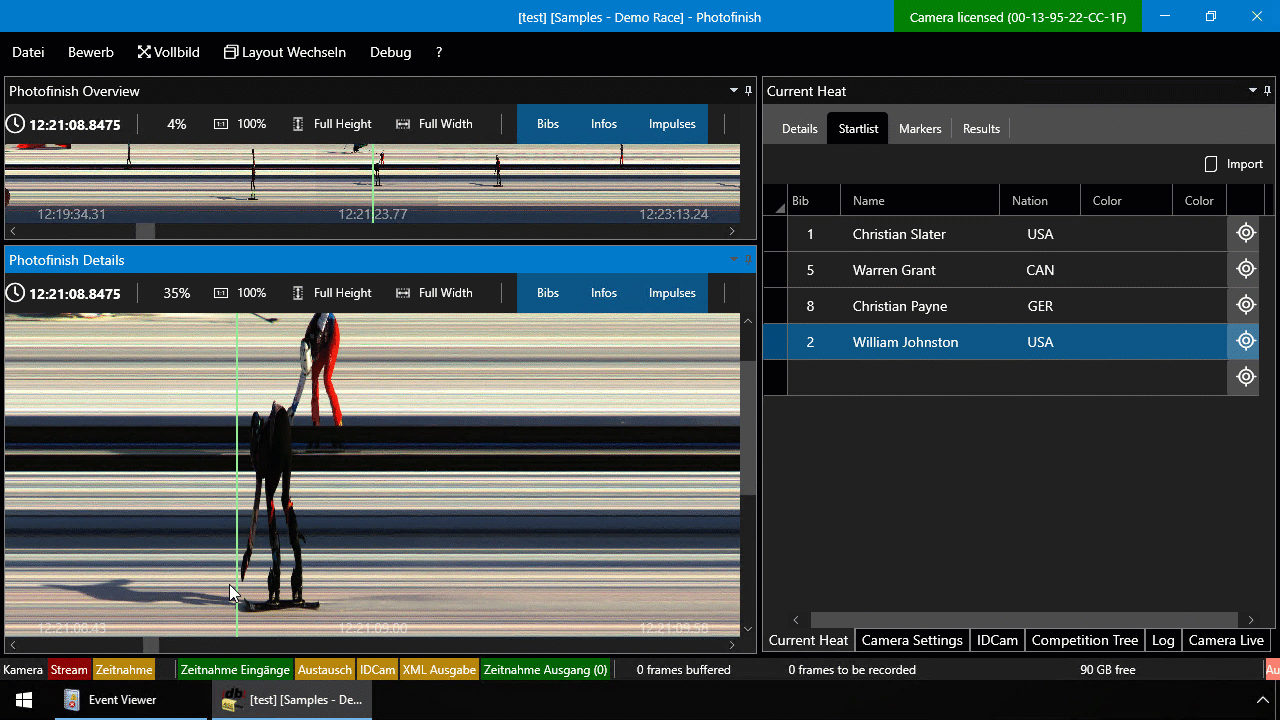Click the target icon for Christian Payne
Image resolution: width=1280 pixels, height=720 pixels.
pos(1245,305)
